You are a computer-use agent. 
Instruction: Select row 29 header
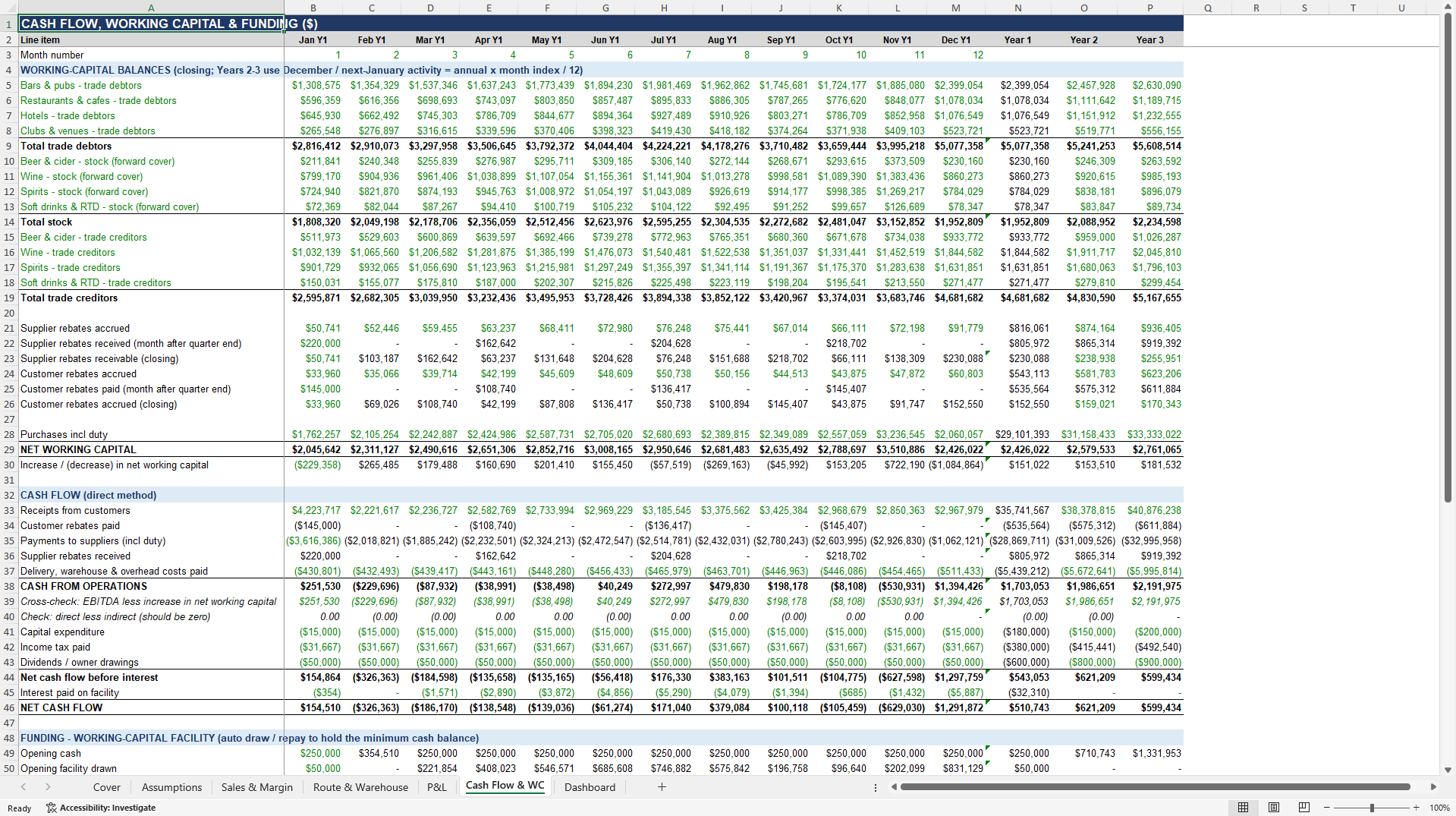[x=9, y=449]
